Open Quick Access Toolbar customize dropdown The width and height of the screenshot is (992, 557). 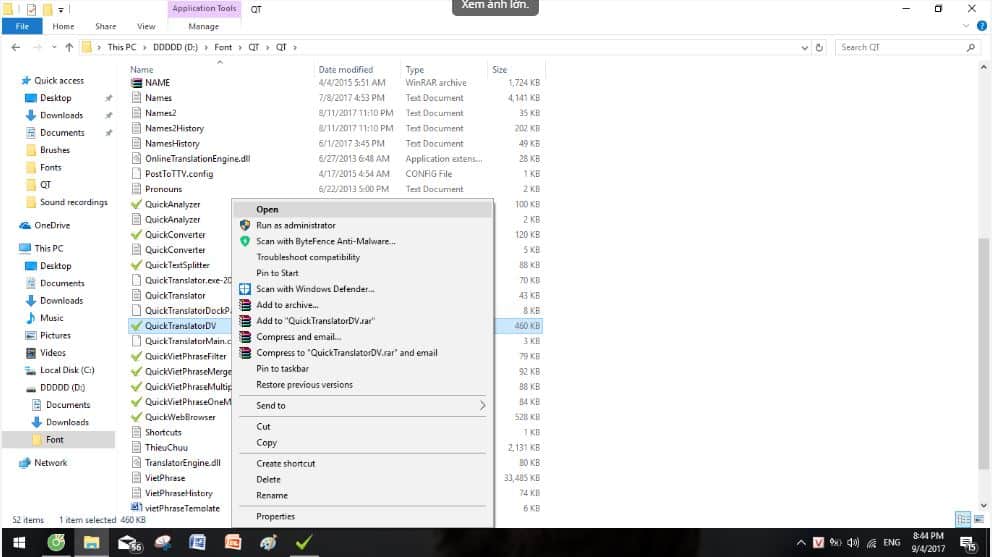coord(61,9)
